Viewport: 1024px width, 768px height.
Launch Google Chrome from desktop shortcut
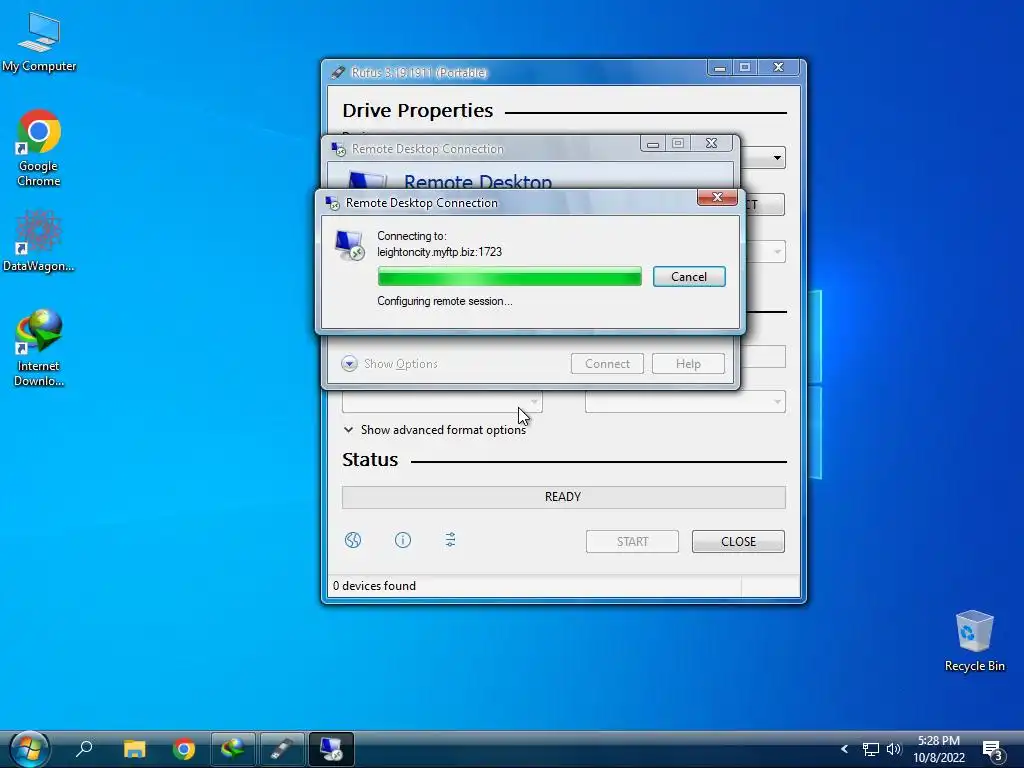coord(39,148)
